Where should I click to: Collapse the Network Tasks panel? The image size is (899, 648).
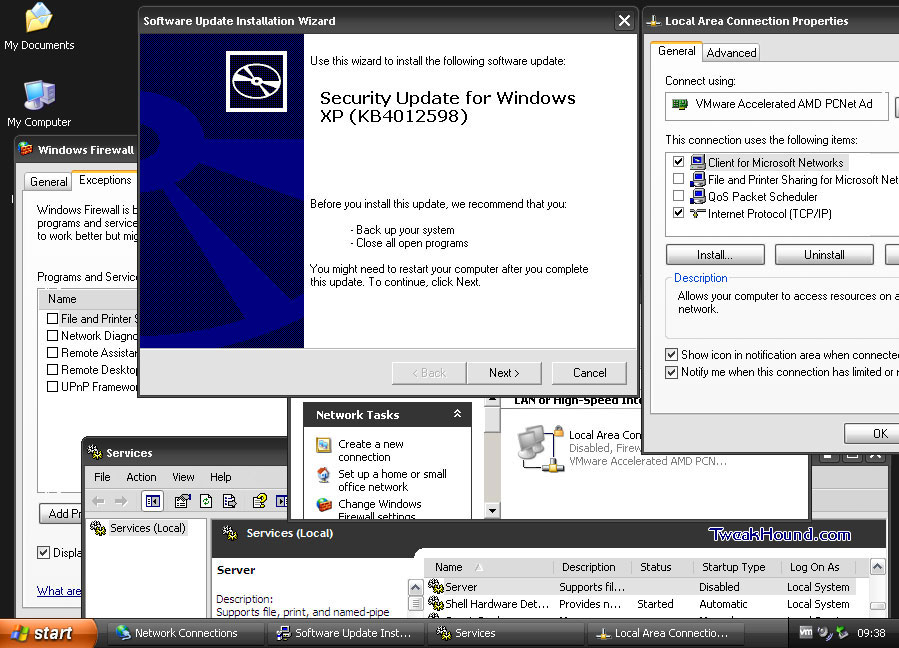[x=458, y=414]
